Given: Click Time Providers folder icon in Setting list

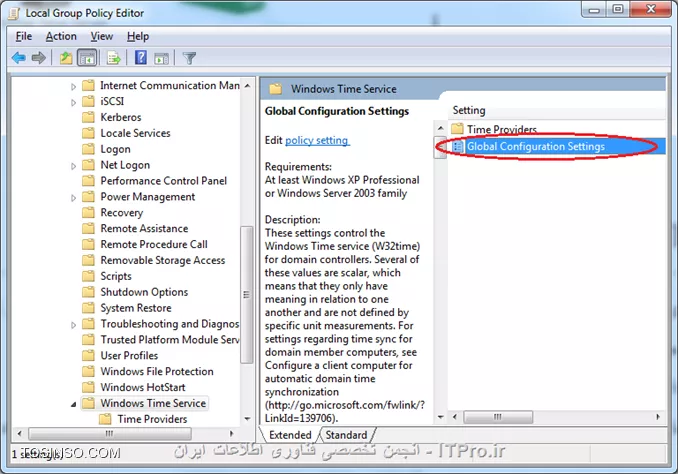Looking at the screenshot, I should click(457, 129).
